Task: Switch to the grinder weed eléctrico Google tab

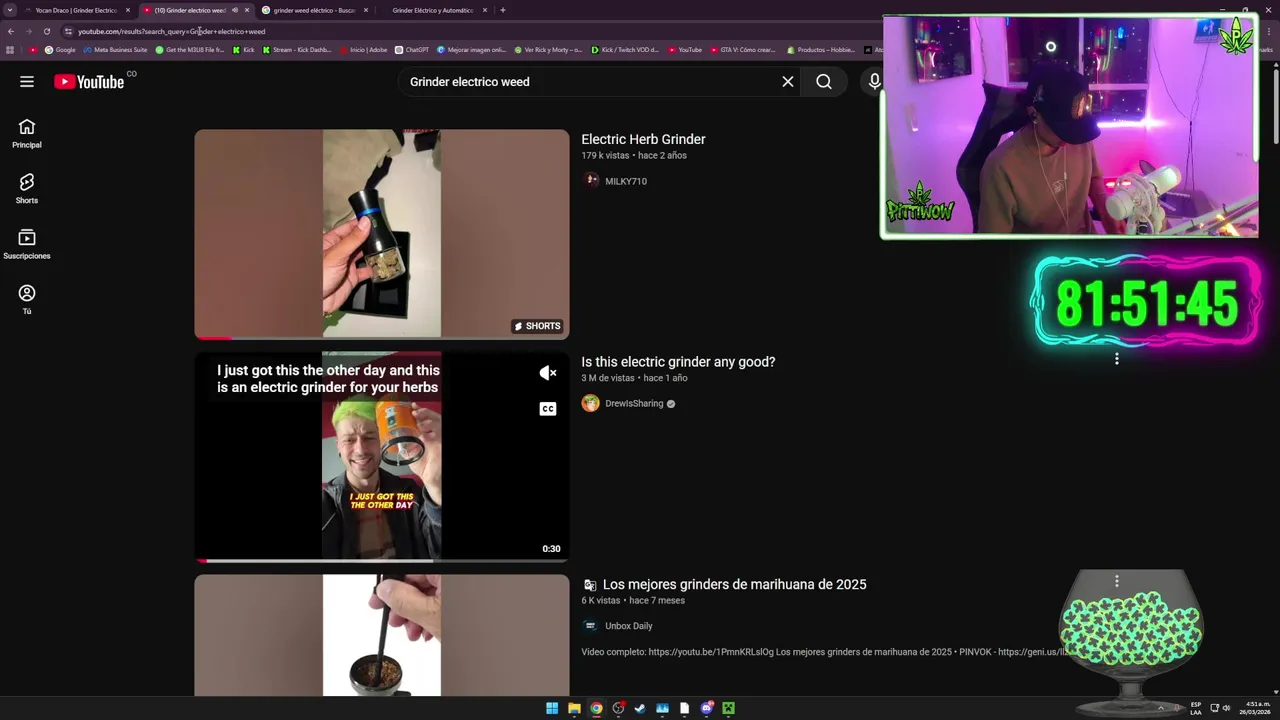Action: coord(314,10)
